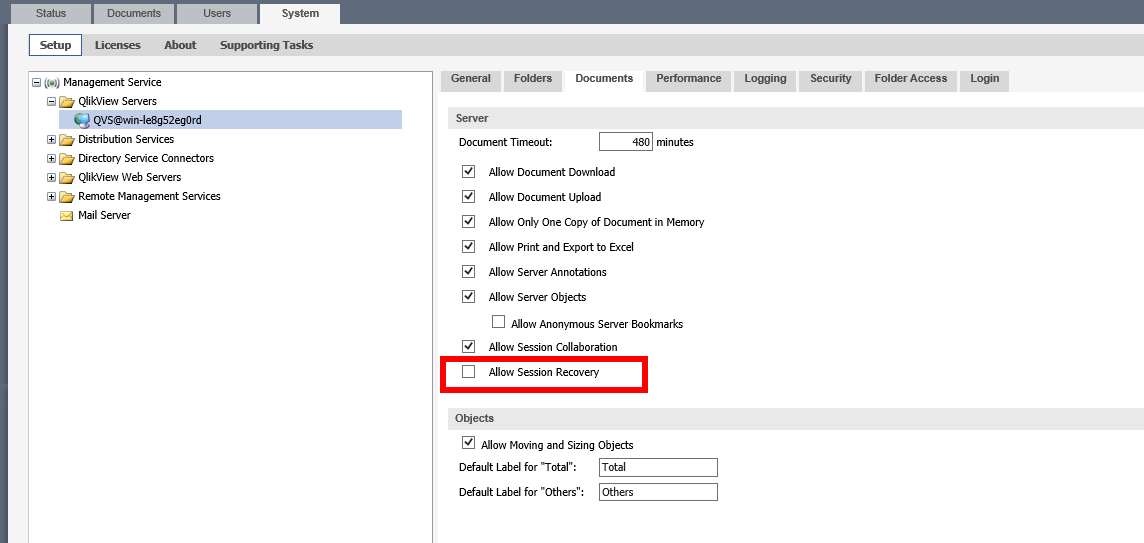
Task: Uncheck Allow Moving and Sizing Objects
Action: (468, 444)
